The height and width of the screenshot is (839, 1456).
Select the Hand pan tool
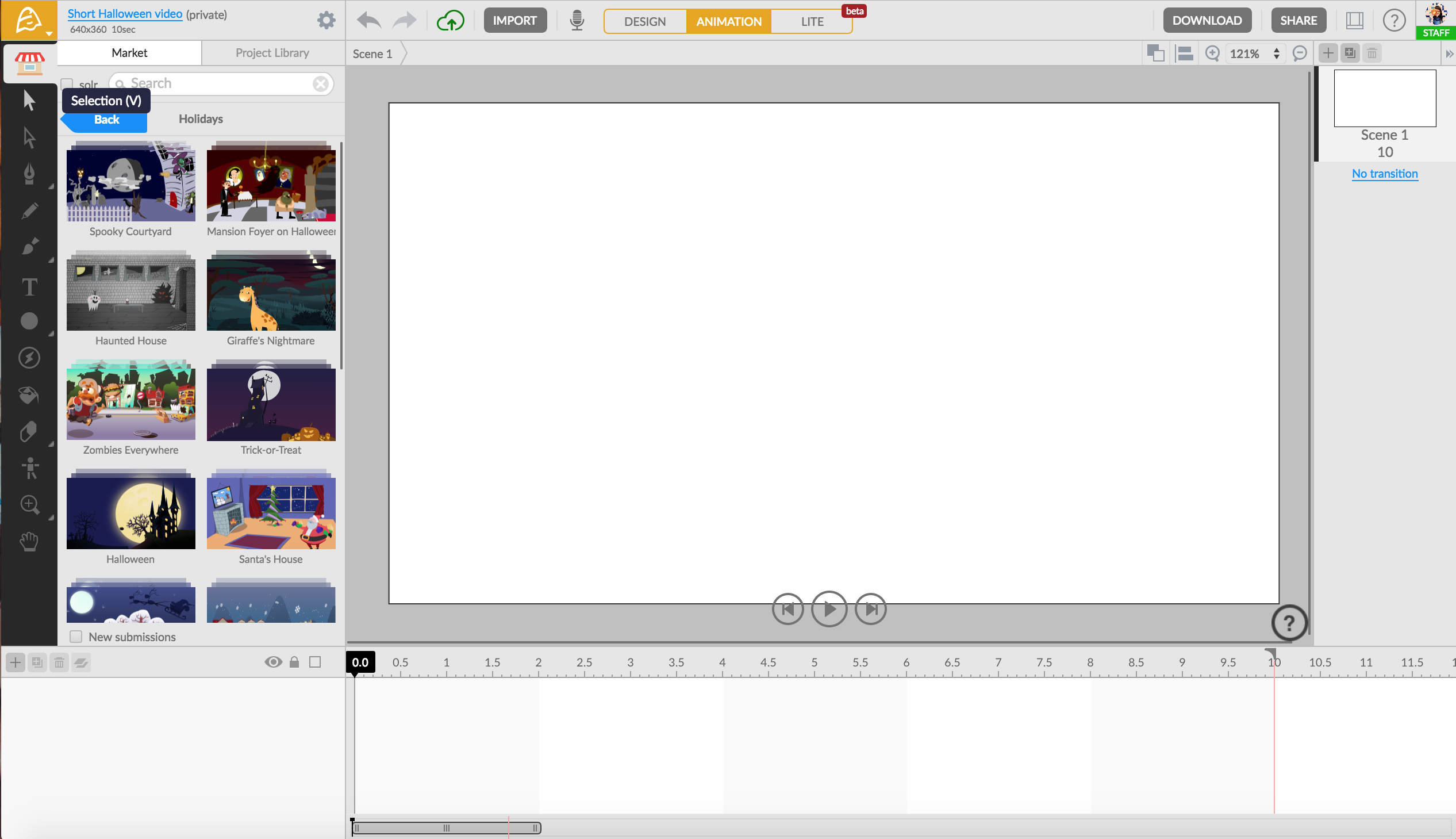point(29,542)
